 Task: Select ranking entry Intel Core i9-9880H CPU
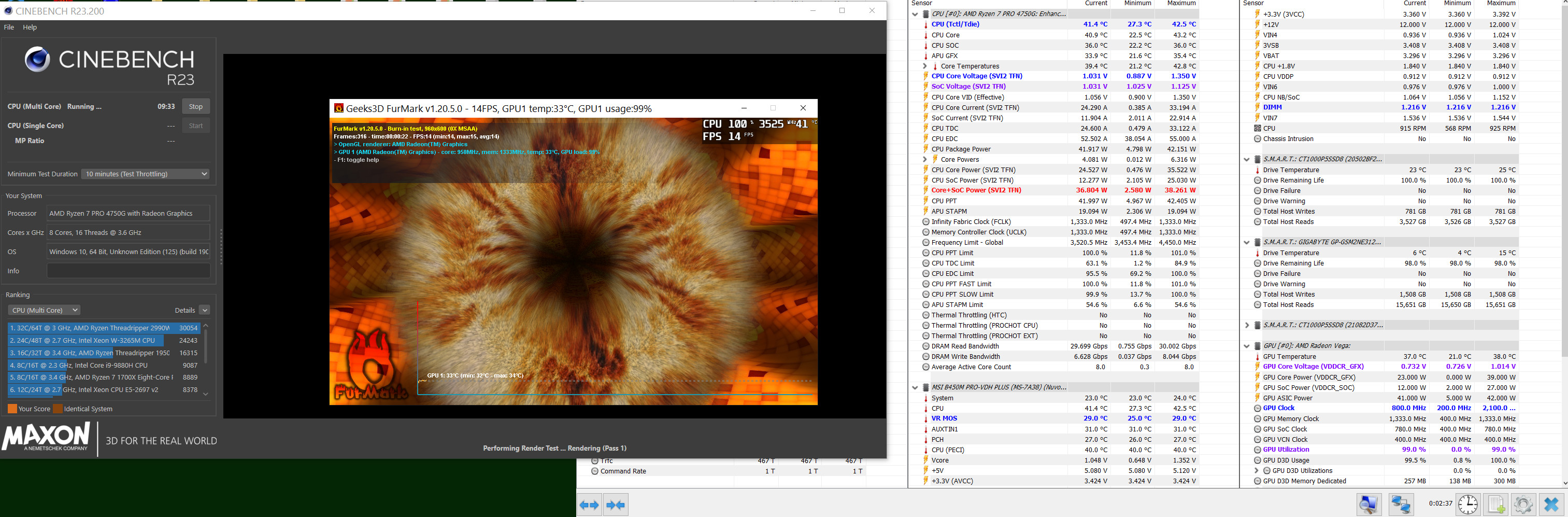tap(104, 366)
